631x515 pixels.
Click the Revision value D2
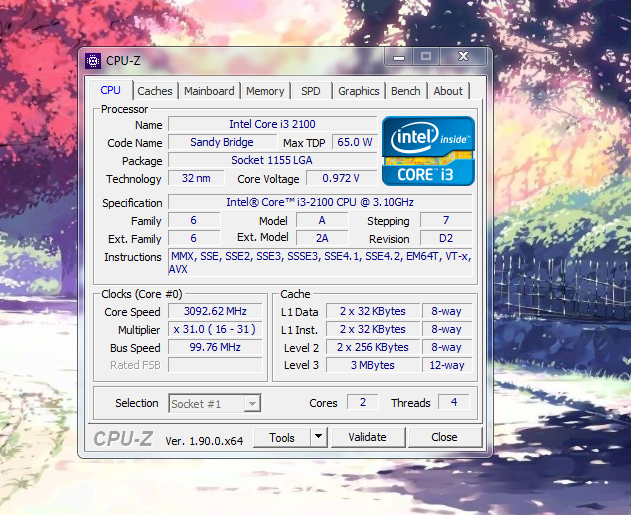coord(446,238)
